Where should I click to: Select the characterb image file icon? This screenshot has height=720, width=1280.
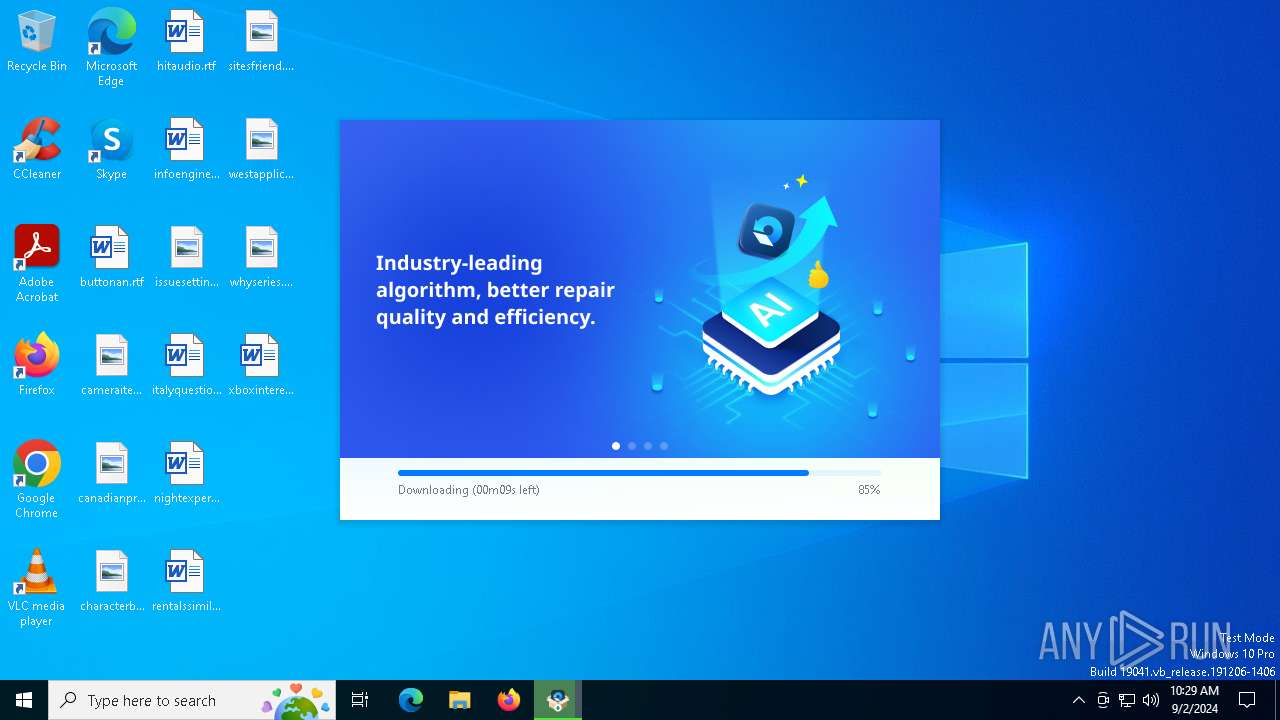(111, 582)
